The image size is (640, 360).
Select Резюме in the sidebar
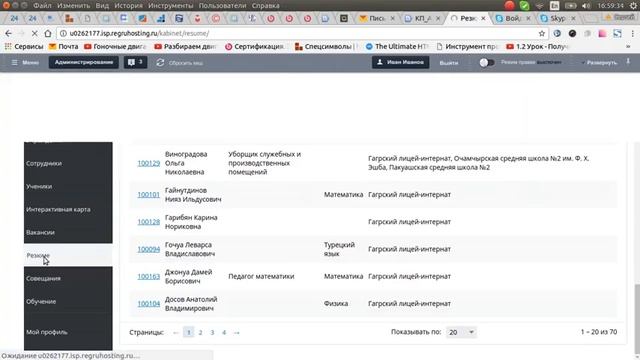tap(68, 256)
